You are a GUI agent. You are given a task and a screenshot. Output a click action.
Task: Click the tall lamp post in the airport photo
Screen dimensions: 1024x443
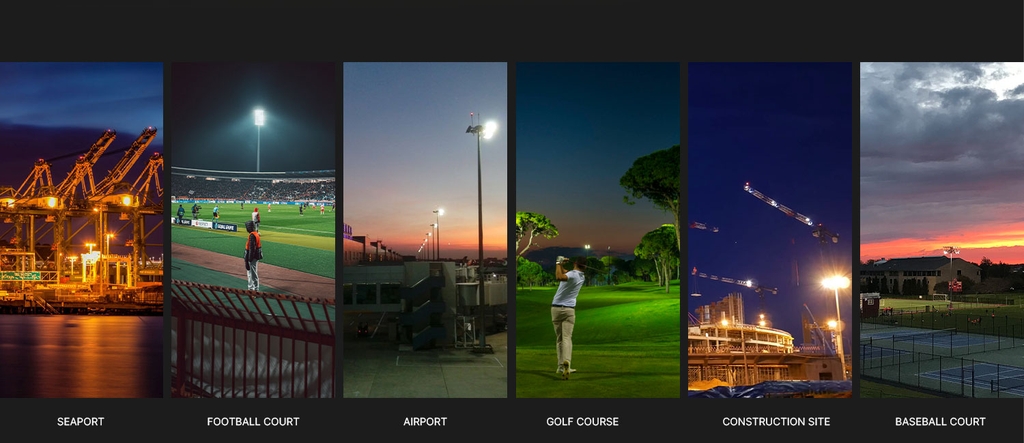coord(481,235)
